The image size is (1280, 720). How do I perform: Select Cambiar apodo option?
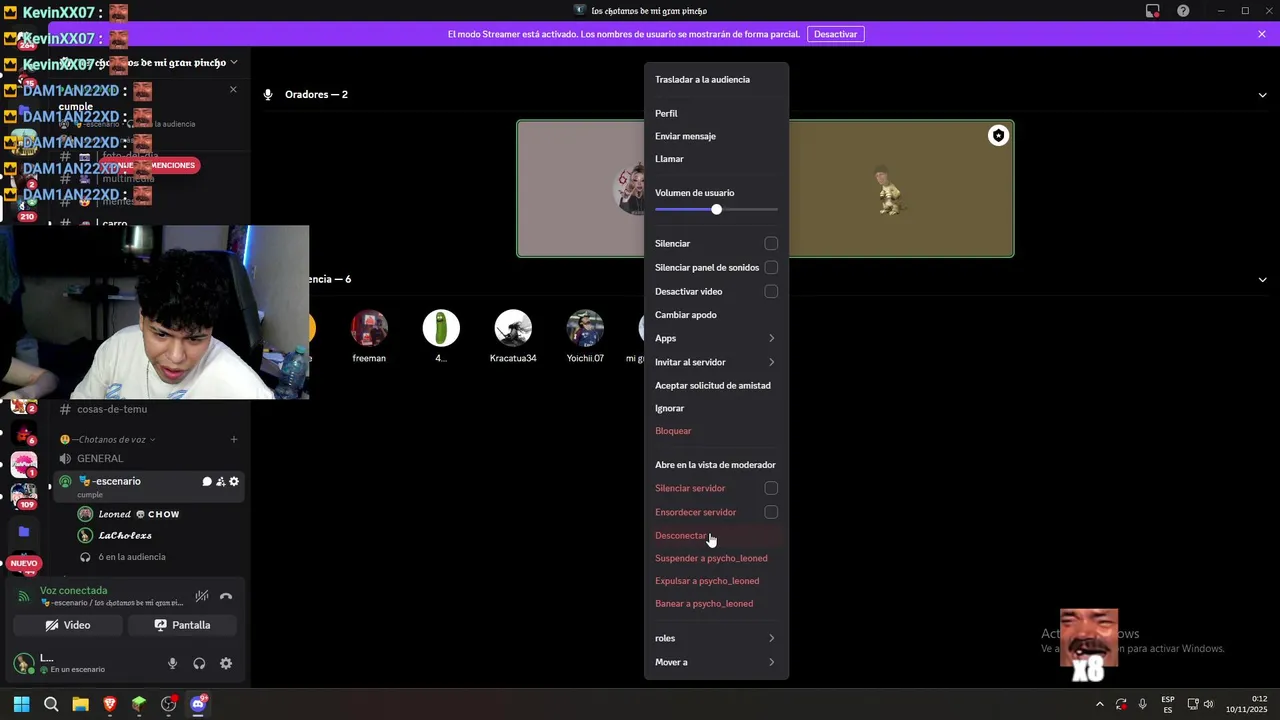click(716, 315)
